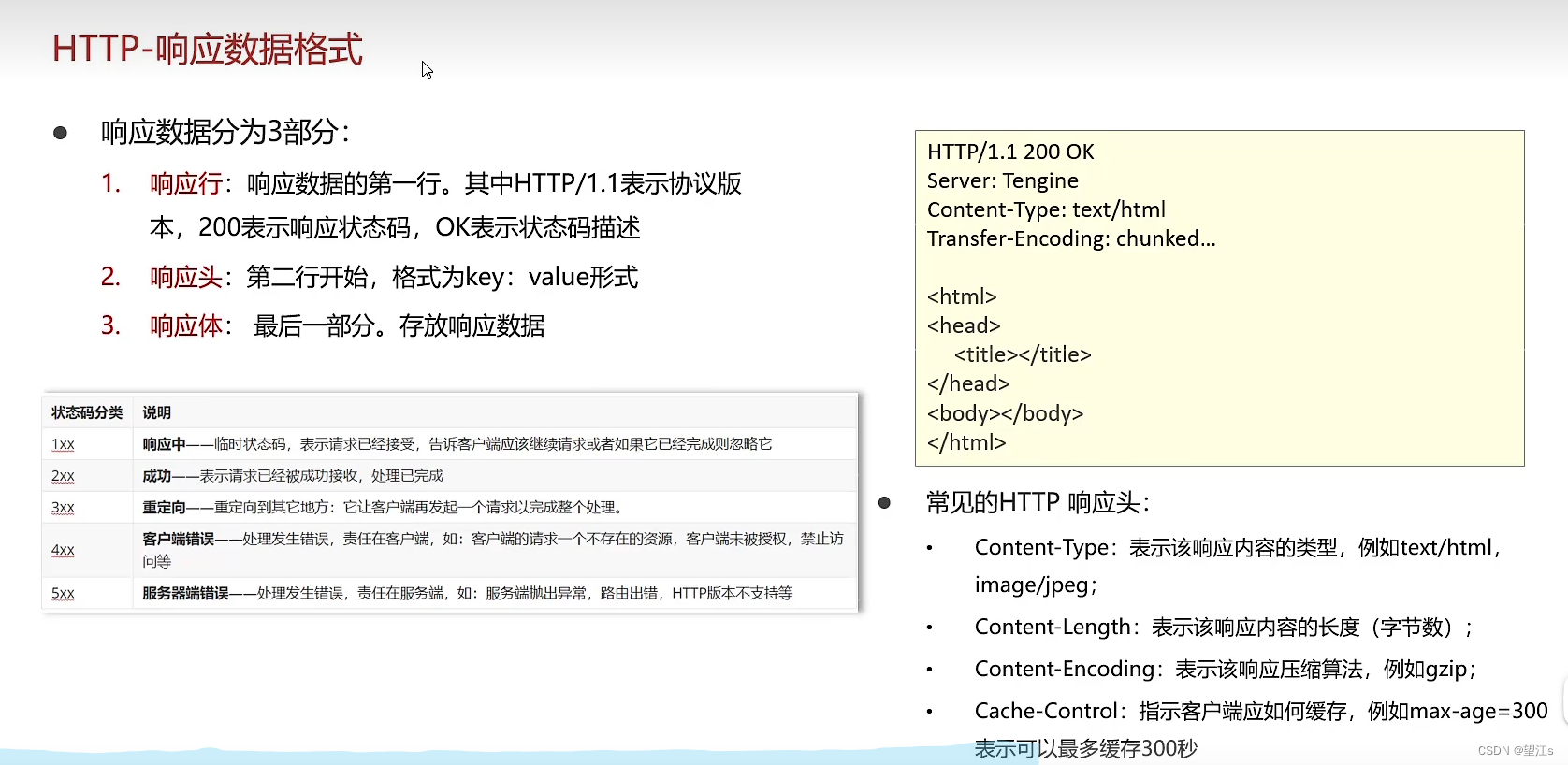Click the heading '常见的HTTP 响应头'

(1038, 503)
